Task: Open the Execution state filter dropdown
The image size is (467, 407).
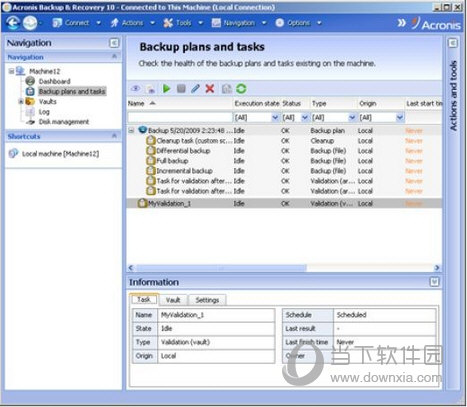Action: (x=275, y=117)
